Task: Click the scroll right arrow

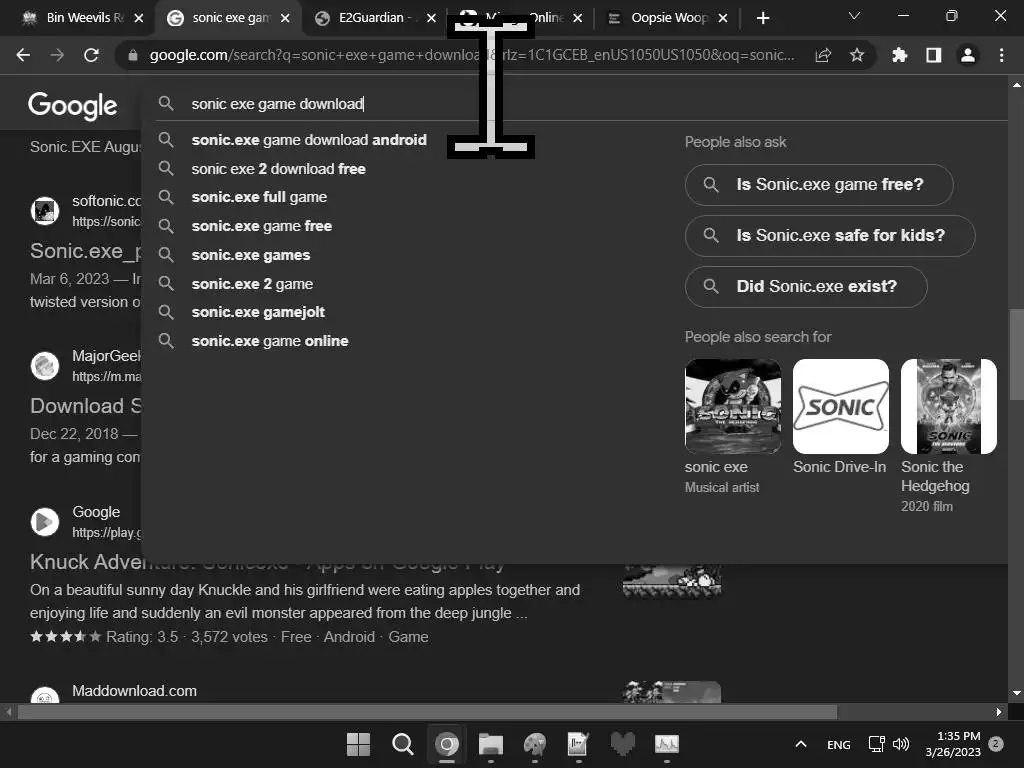Action: coord(999,712)
